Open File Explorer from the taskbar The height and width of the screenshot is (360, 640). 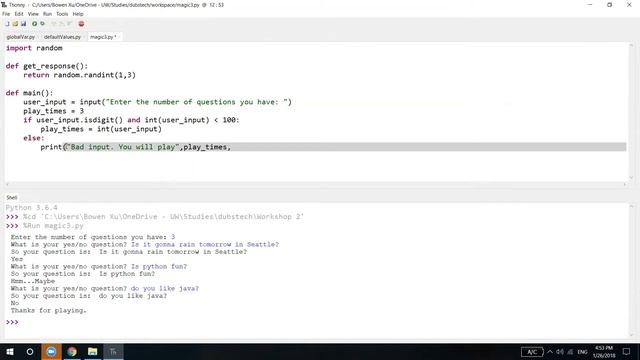tap(93, 351)
